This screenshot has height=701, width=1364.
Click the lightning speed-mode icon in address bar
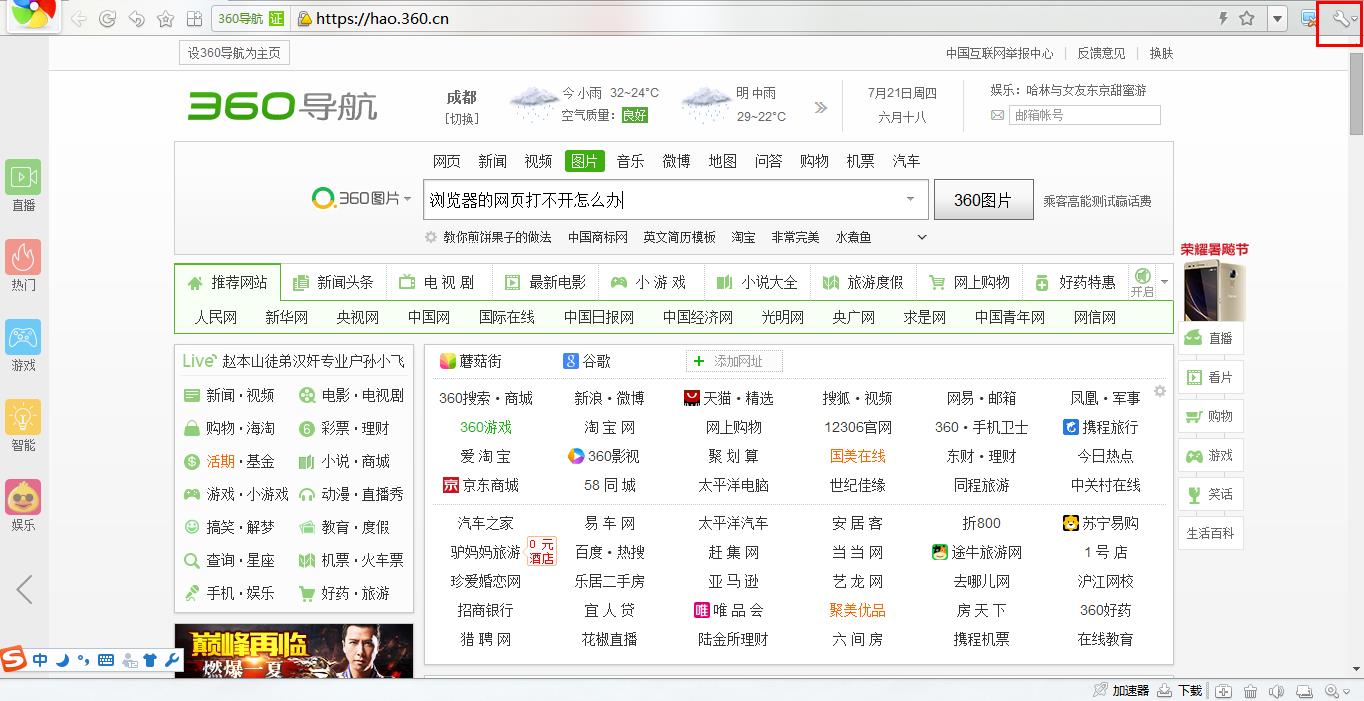pos(1223,19)
